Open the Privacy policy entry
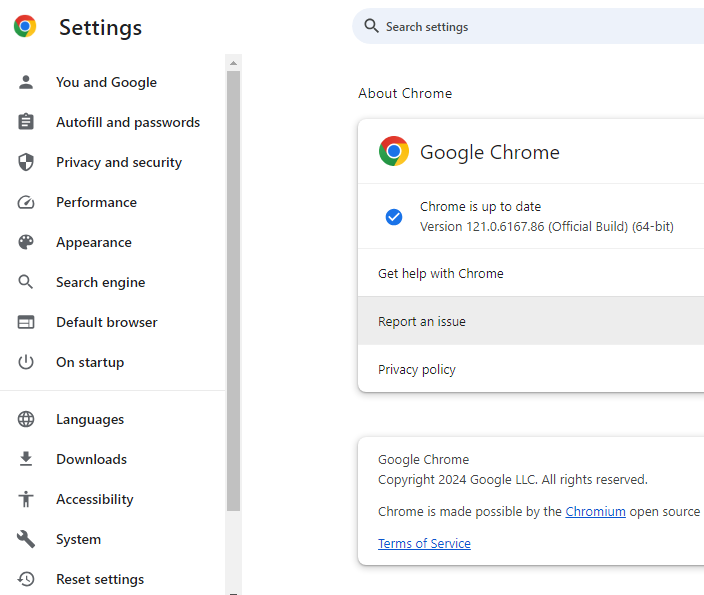Screen dimensions: 704x595 coord(417,369)
